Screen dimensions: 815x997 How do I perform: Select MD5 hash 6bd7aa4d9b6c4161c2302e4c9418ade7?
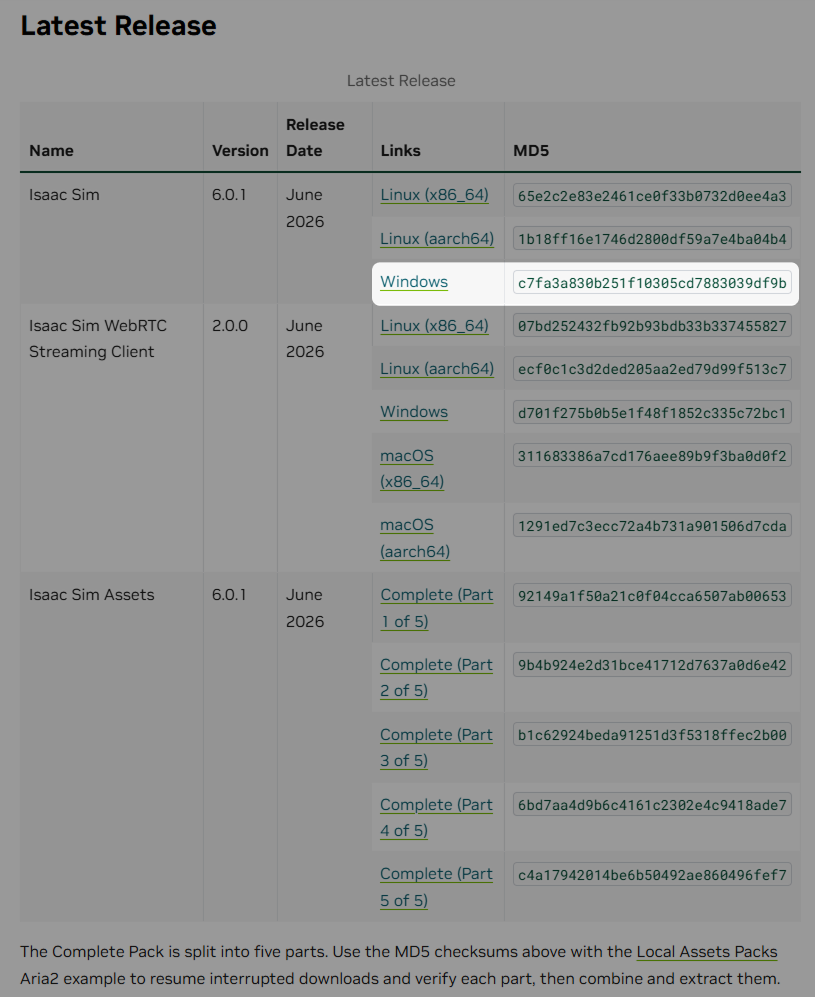tap(652, 805)
